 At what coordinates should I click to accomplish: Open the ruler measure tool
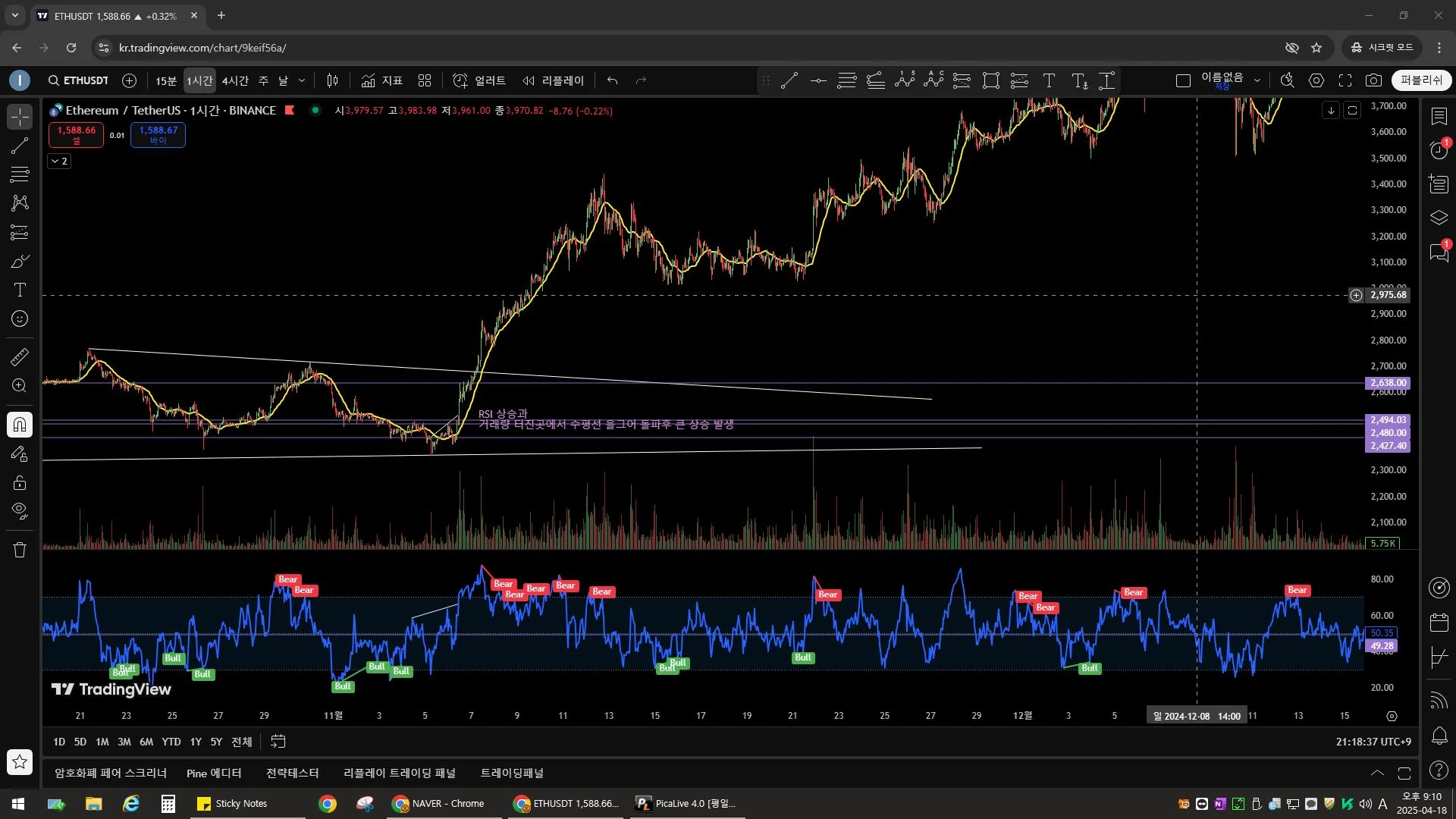click(20, 356)
